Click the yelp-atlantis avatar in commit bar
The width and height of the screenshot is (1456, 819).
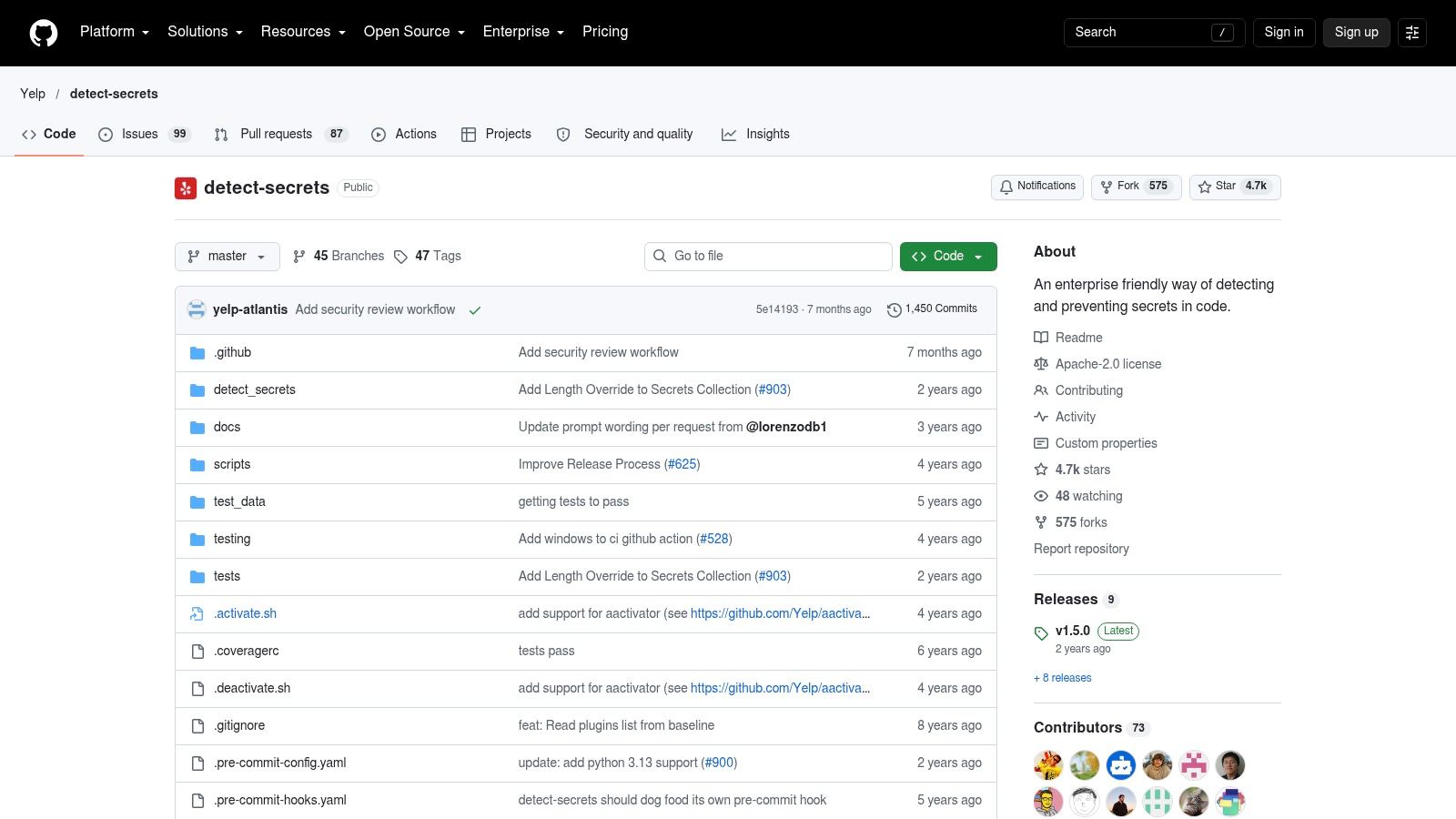click(x=197, y=309)
